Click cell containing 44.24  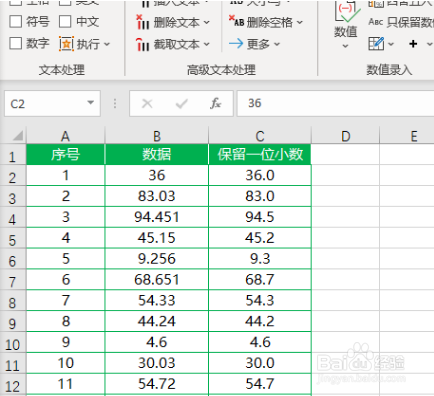click(157, 321)
